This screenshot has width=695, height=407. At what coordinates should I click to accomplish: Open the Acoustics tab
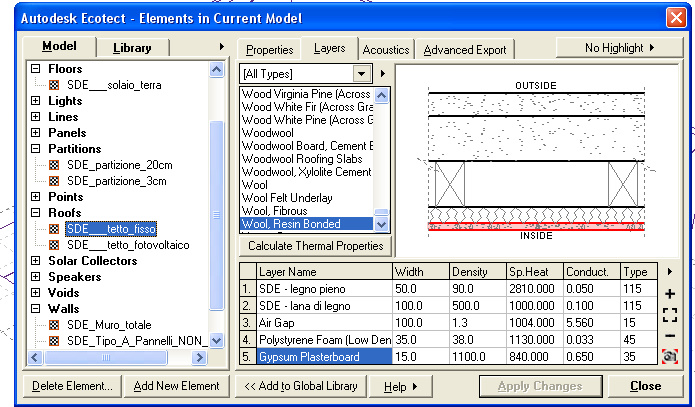[386, 50]
